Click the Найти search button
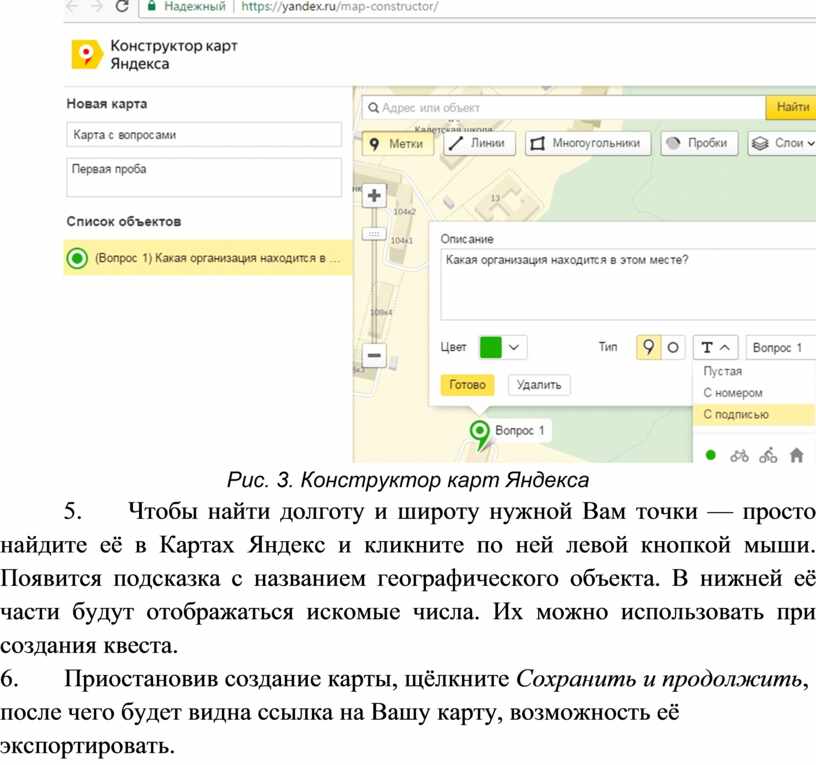 pos(792,107)
